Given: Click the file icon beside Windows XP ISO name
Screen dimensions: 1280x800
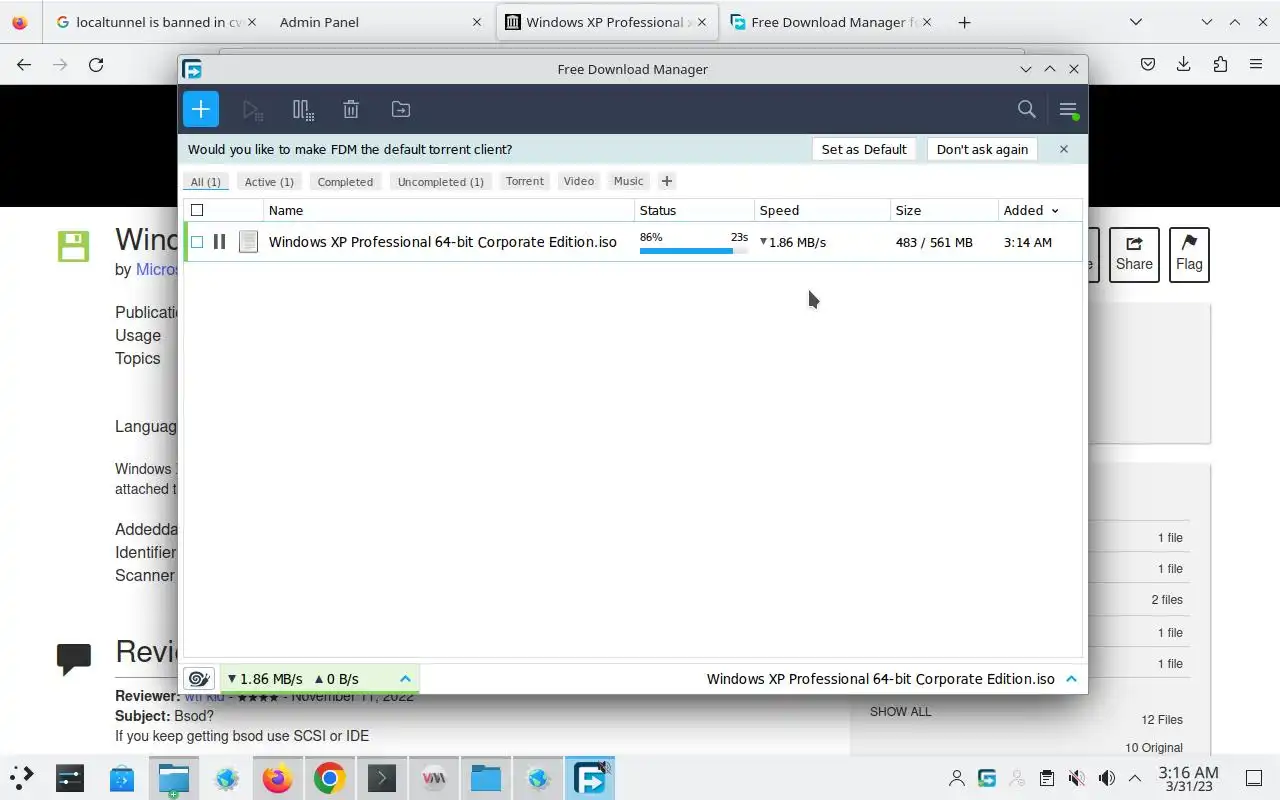Looking at the screenshot, I should click(x=248, y=242).
